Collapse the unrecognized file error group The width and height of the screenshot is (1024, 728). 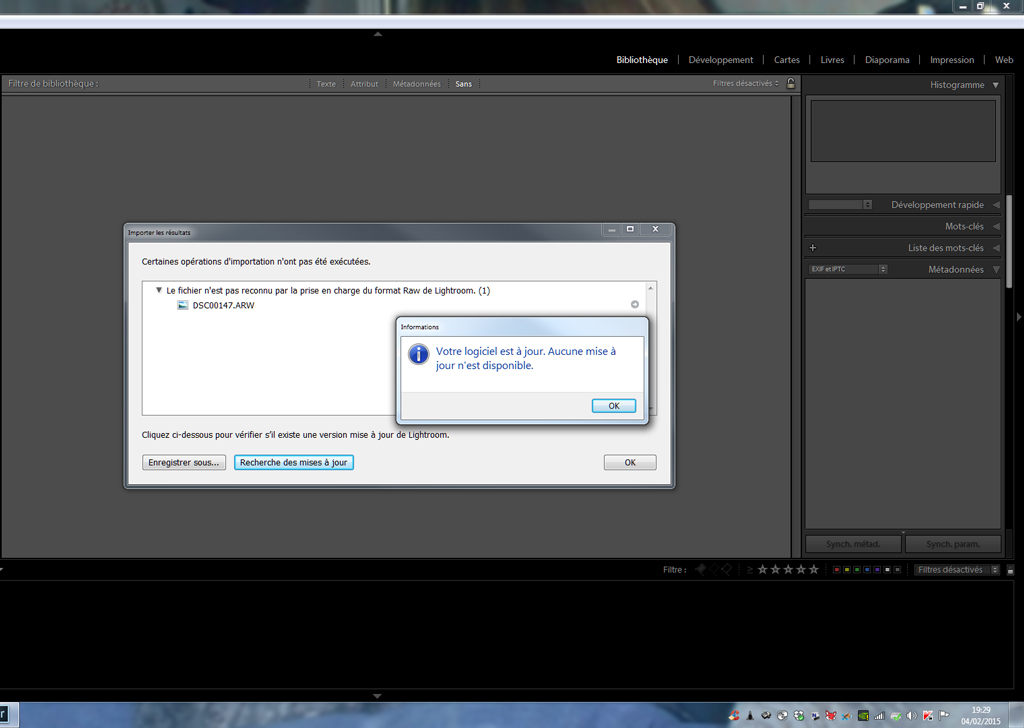[x=159, y=290]
